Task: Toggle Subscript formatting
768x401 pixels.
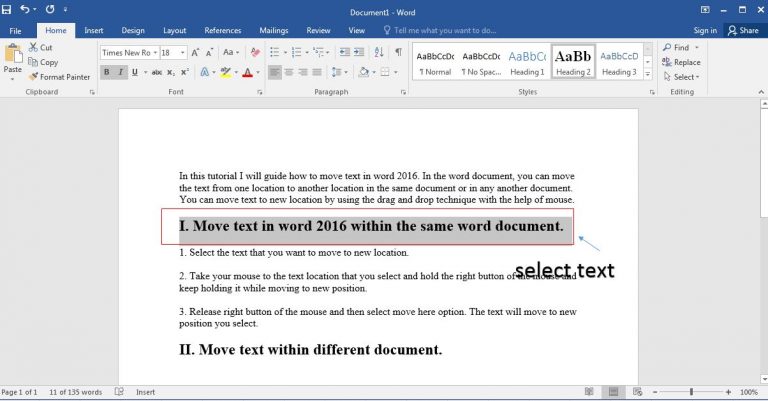Action: [x=170, y=72]
